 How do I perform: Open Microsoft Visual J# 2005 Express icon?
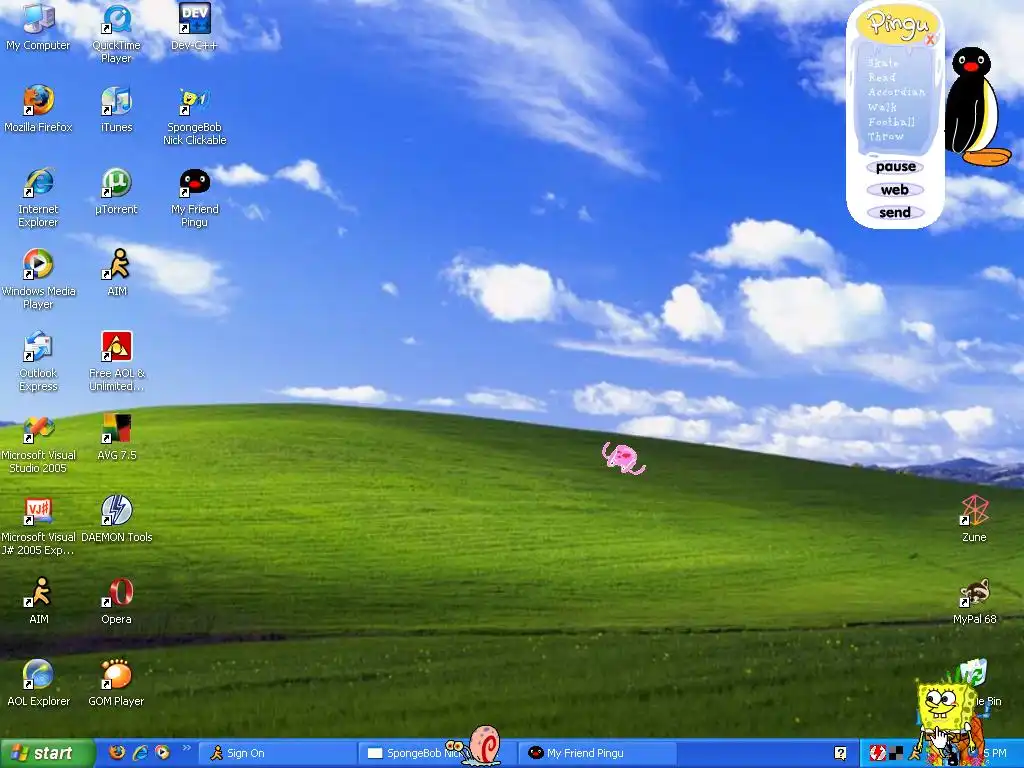(38, 525)
